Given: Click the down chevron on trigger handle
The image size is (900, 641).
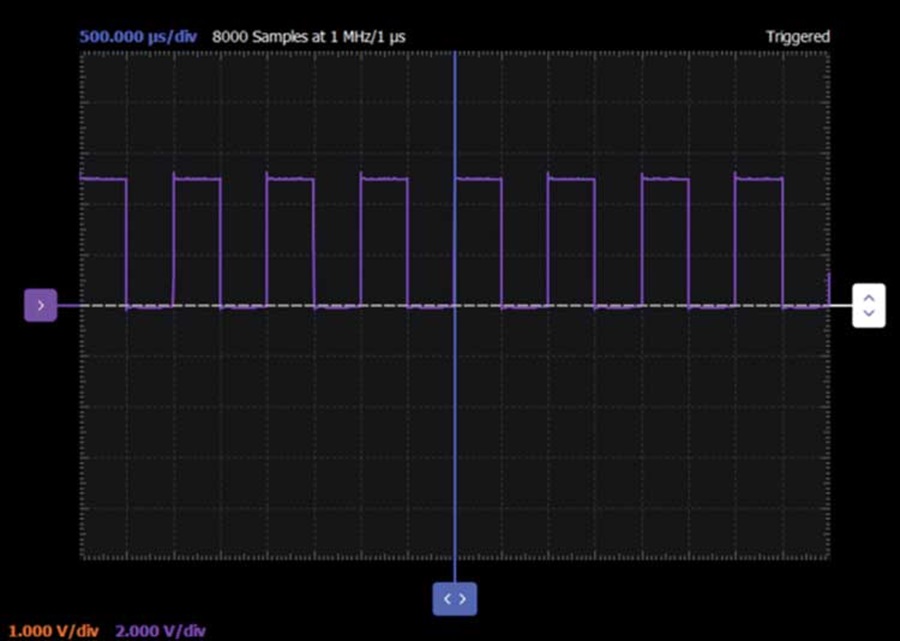Looking at the screenshot, I should pyautogui.click(x=869, y=313).
